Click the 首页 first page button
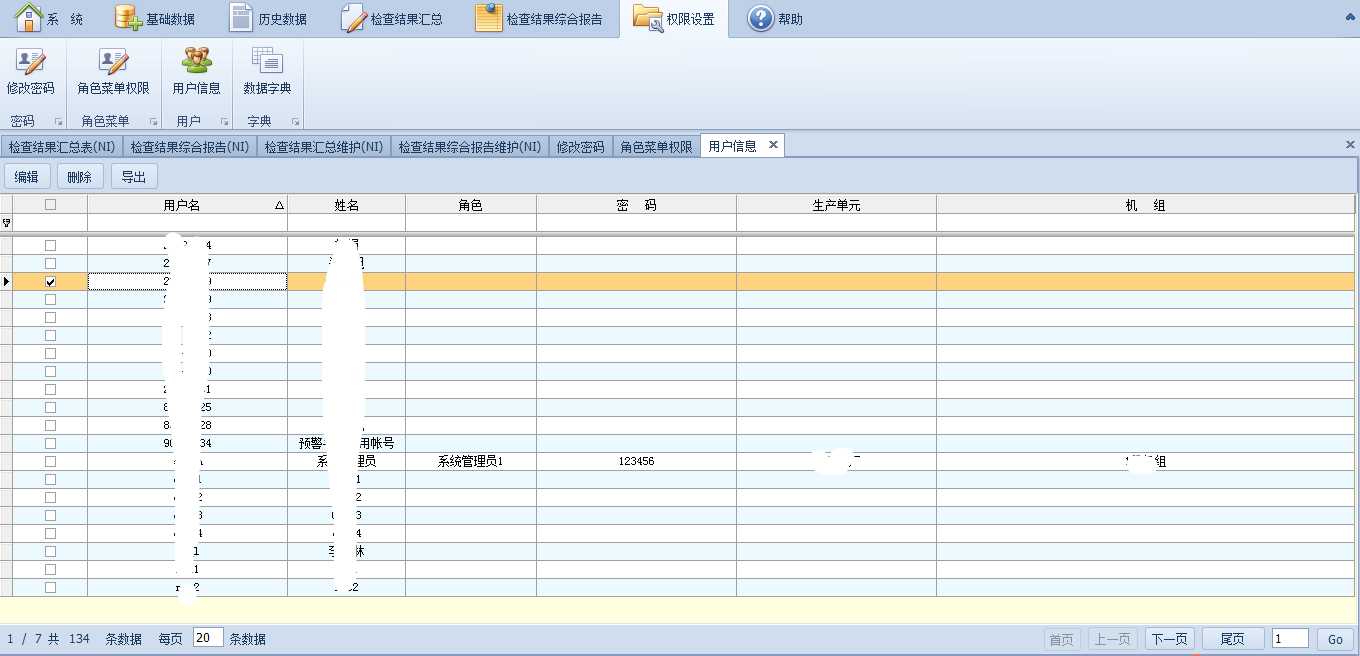This screenshot has height=656, width=1360. click(x=1060, y=639)
